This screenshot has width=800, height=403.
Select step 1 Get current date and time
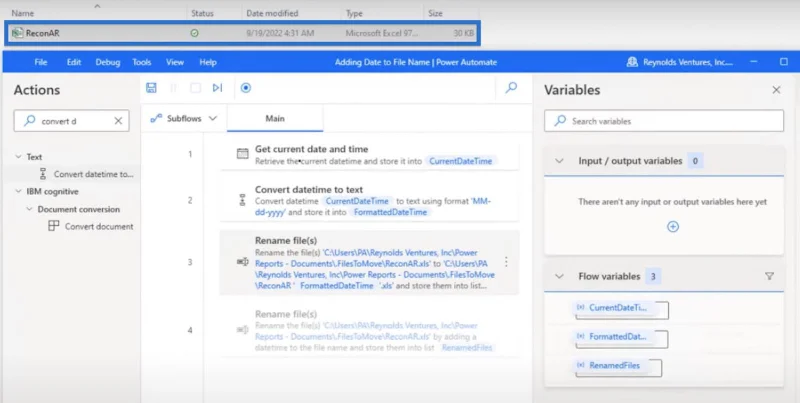[x=369, y=155]
